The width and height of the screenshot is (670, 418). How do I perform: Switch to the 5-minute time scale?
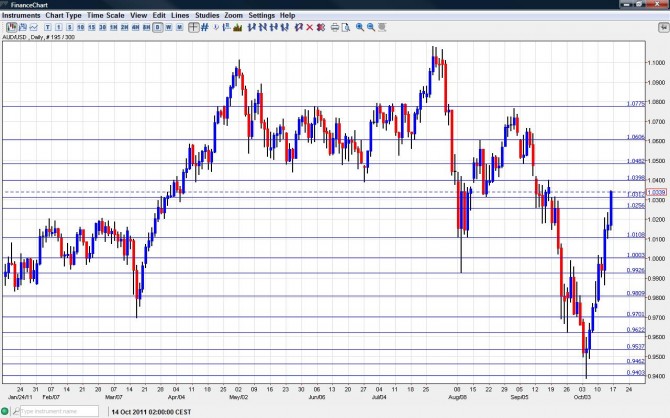point(70,27)
